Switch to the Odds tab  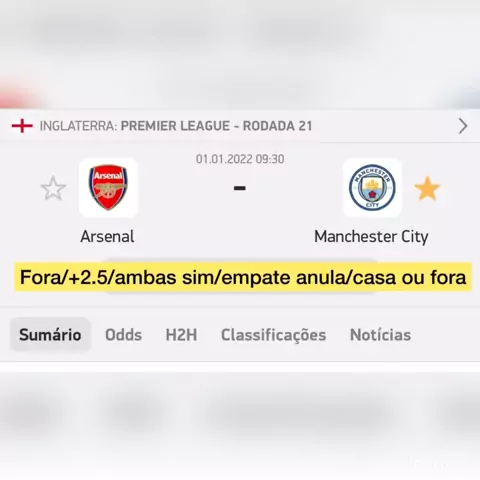[x=123, y=335]
